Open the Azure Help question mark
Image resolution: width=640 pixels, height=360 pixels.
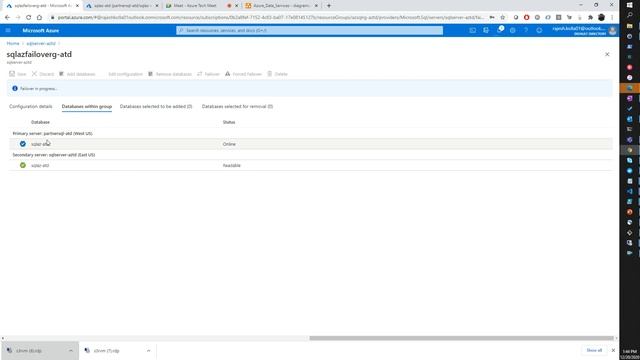526,30
